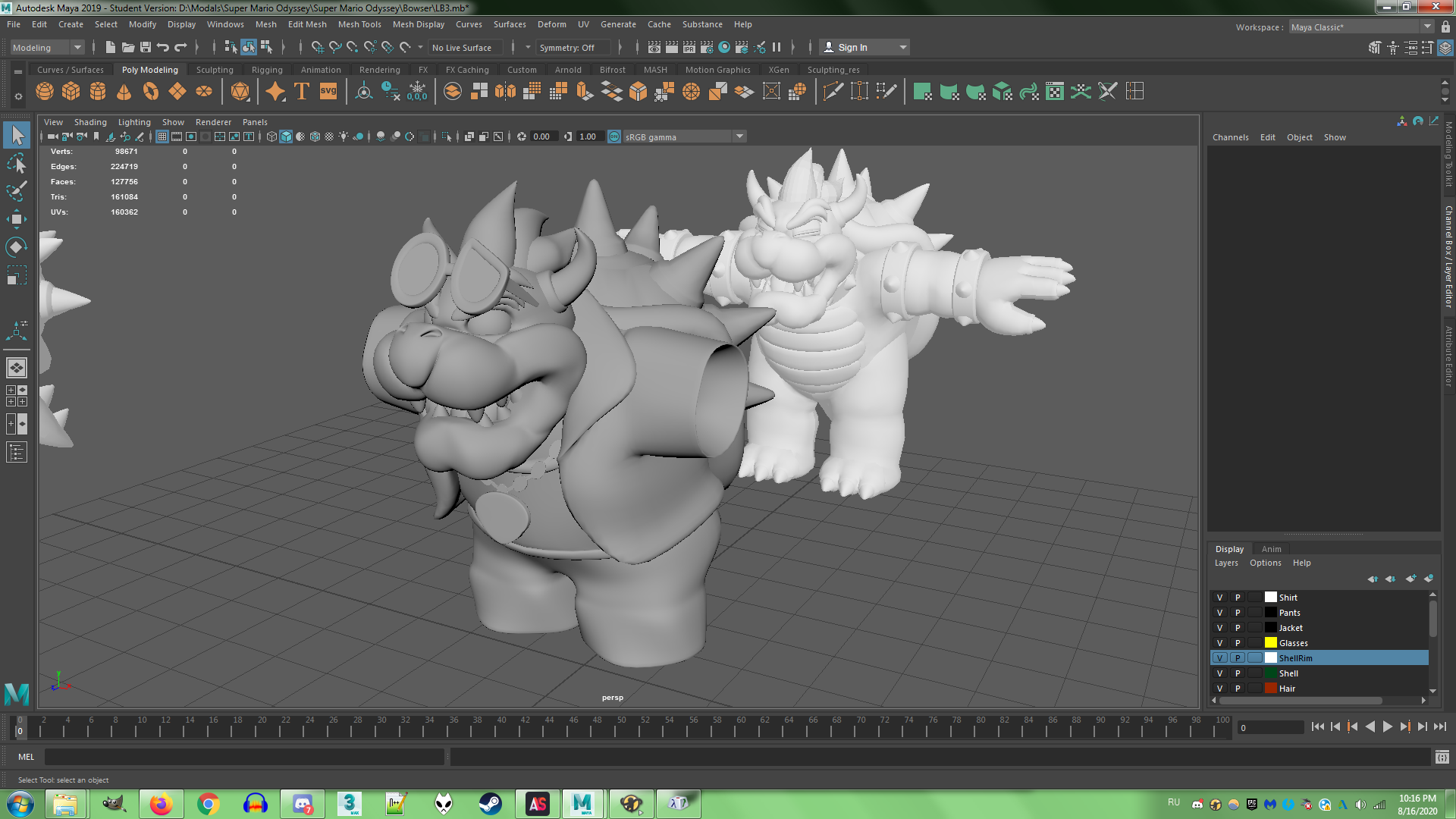Viewport: 1456px width, 819px height.
Task: Click the Steam icon in taskbar
Action: [x=490, y=804]
